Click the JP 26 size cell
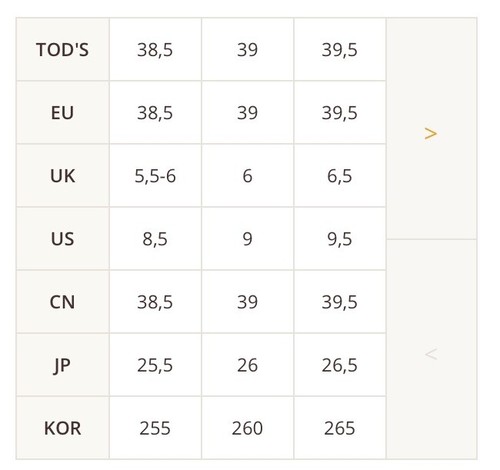500x470 pixels. tap(248, 365)
